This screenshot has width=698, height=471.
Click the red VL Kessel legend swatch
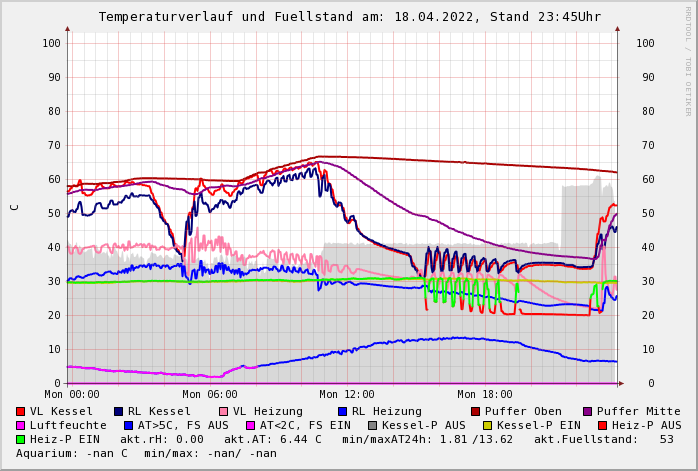[21, 411]
